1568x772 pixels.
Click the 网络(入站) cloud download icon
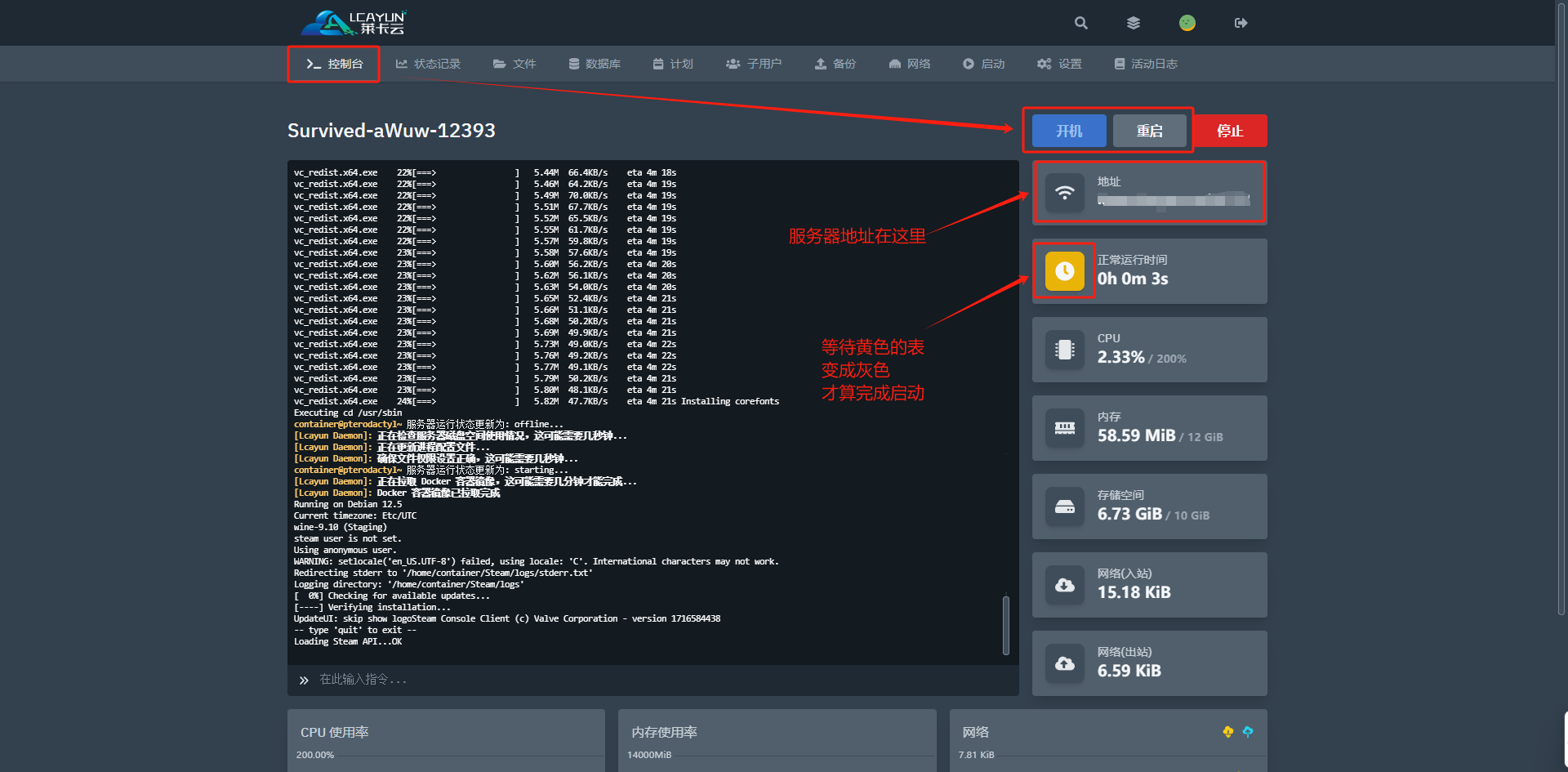1065,585
